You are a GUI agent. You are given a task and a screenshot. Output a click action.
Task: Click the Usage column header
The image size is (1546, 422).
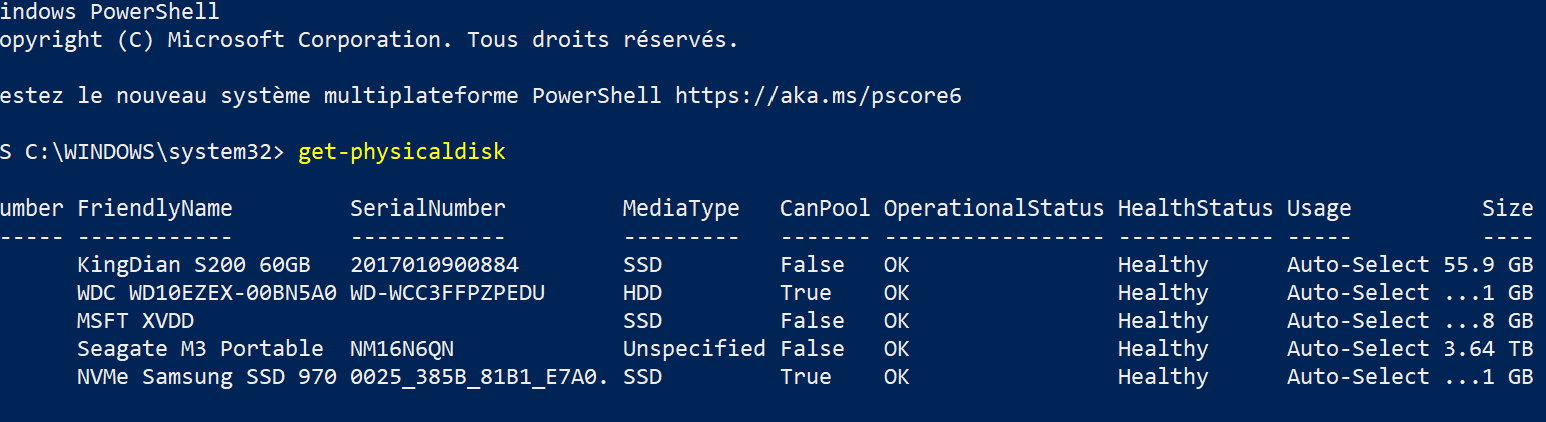tap(1319, 208)
